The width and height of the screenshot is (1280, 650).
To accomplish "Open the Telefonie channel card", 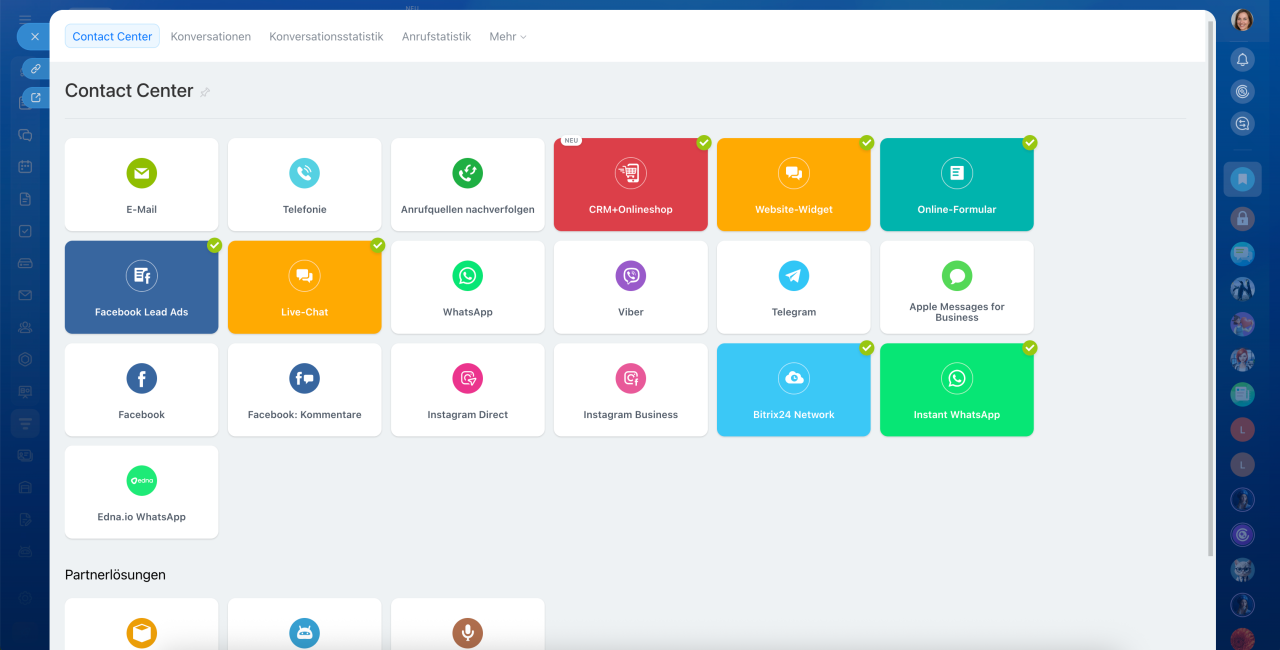I will point(304,185).
